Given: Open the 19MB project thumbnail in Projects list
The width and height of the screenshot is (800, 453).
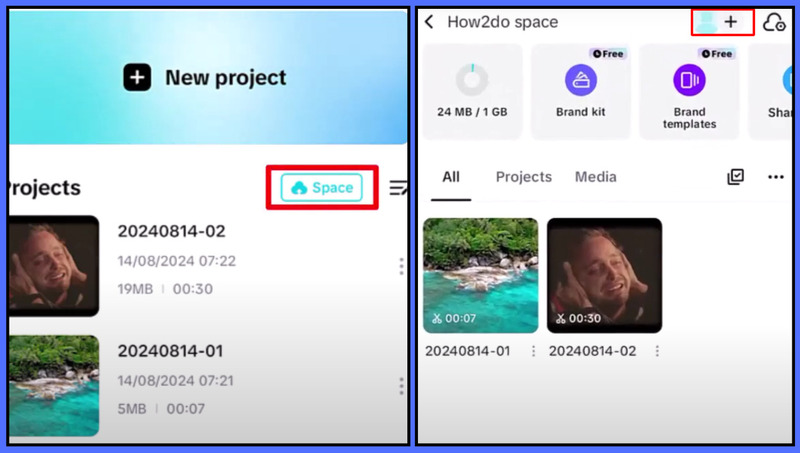Looking at the screenshot, I should tap(53, 266).
